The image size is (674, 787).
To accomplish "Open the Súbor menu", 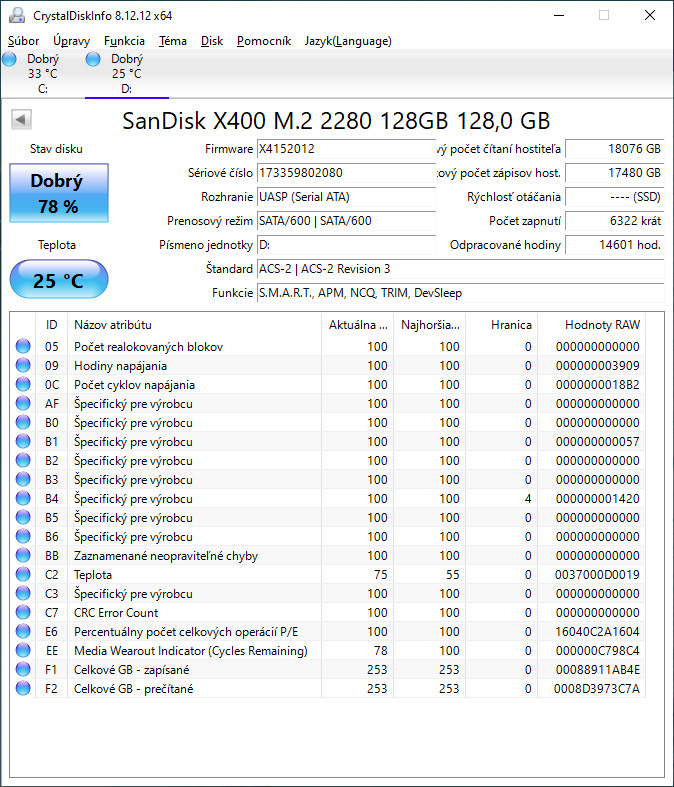I will point(23,41).
